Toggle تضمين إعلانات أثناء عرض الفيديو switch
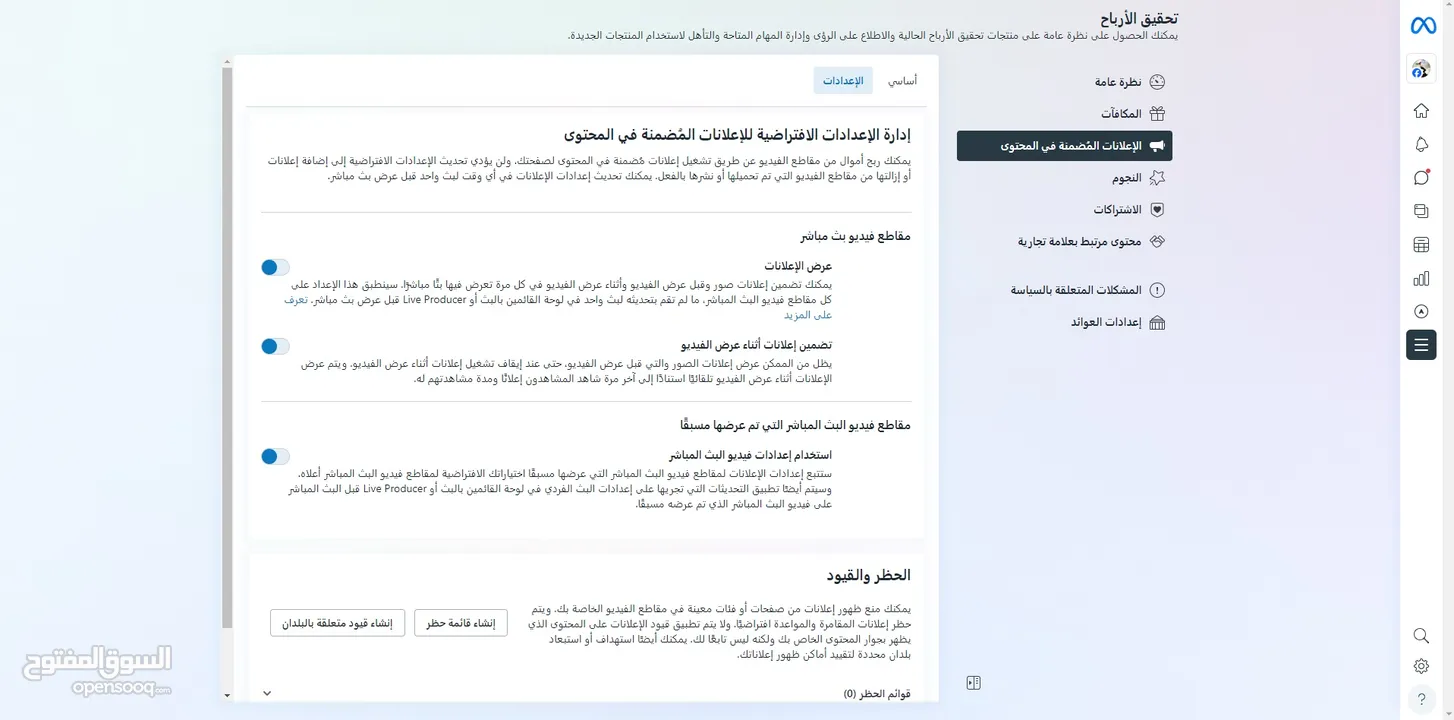 click(275, 346)
